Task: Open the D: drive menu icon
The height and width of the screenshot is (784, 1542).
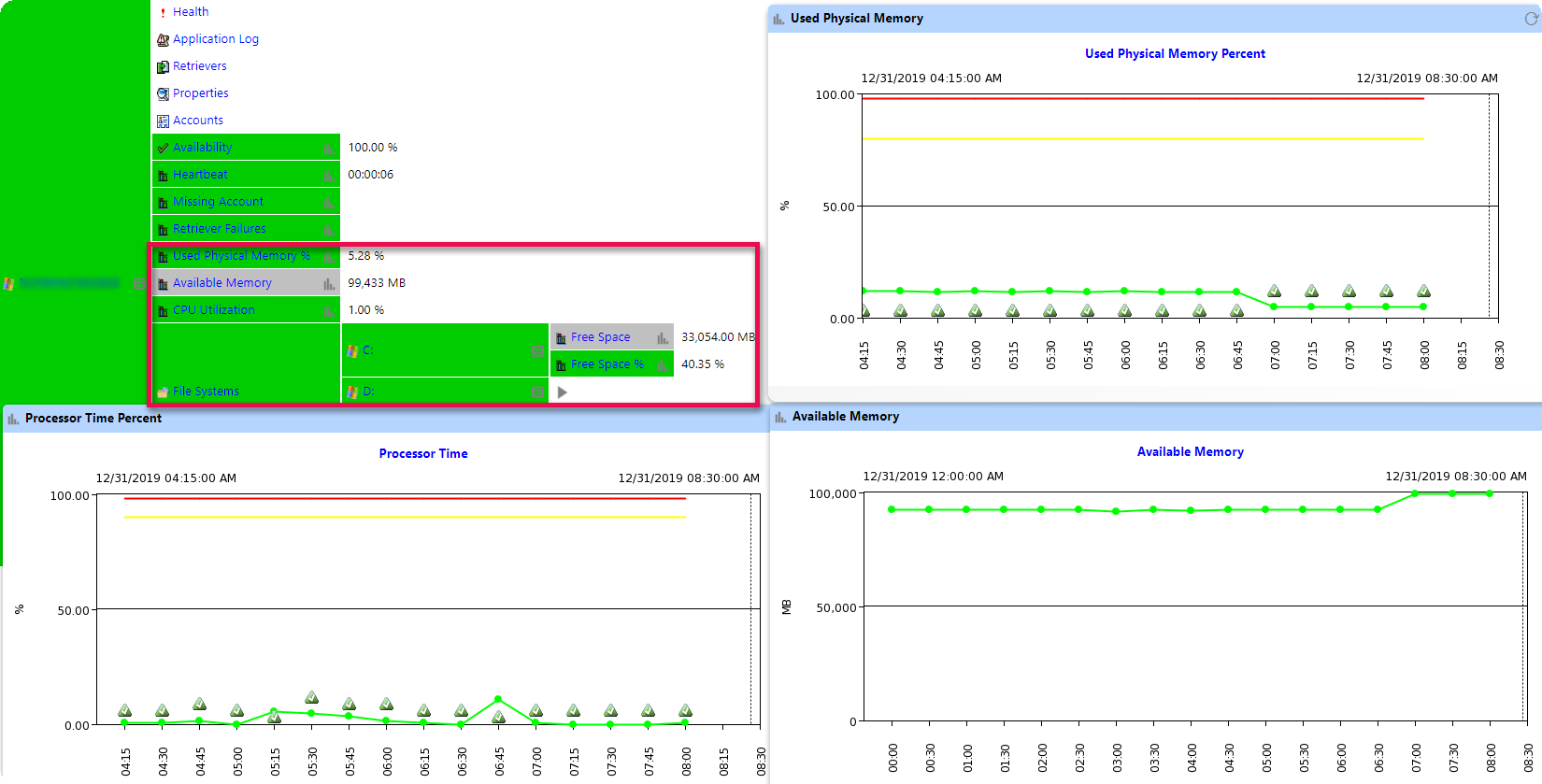Action: pos(537,392)
